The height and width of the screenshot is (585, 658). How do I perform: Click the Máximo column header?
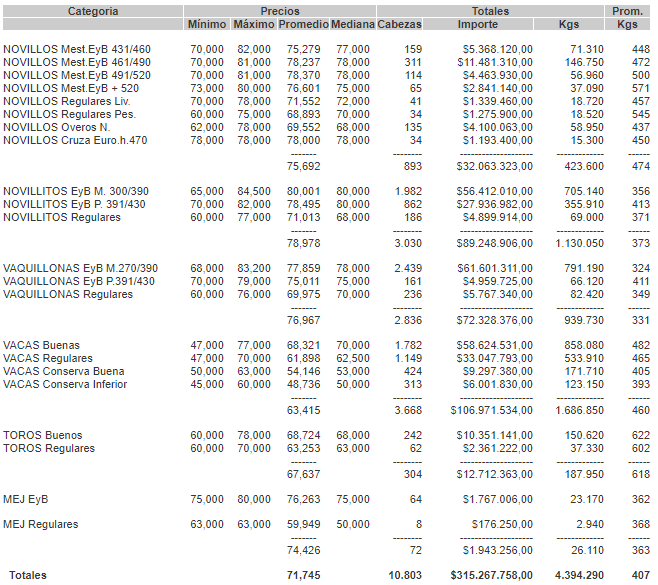click(253, 25)
